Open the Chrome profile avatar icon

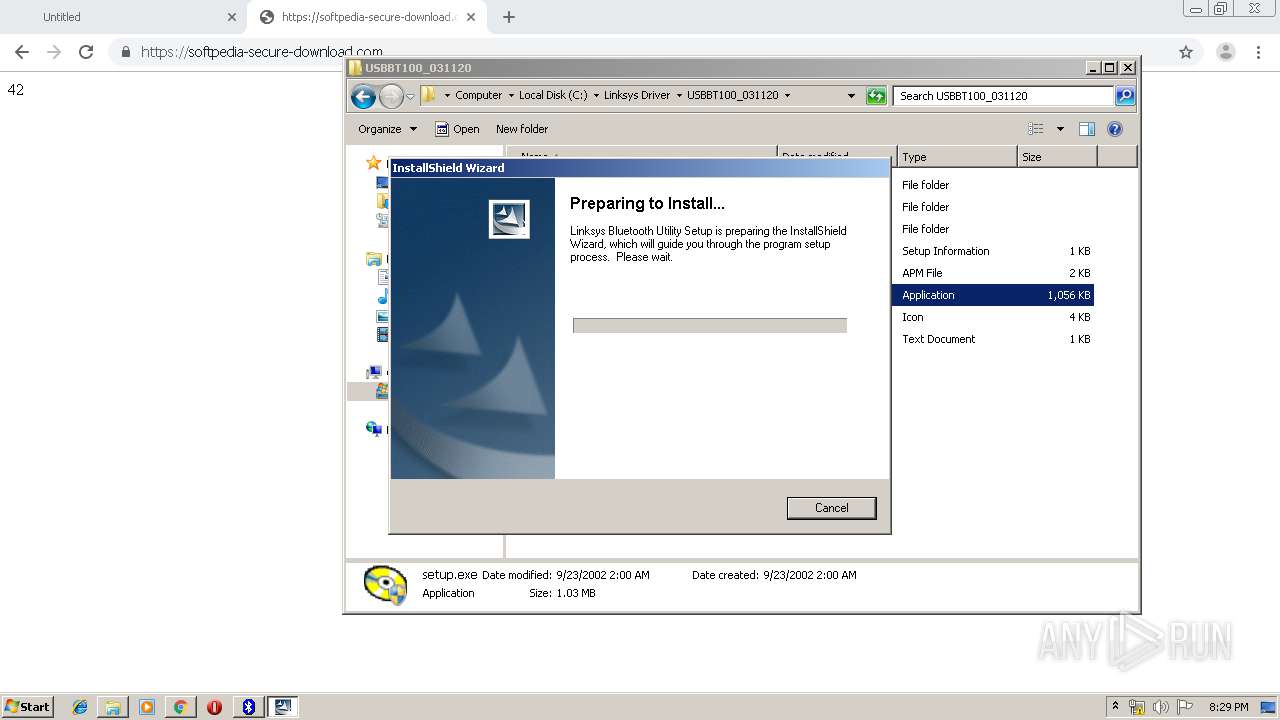1226,52
